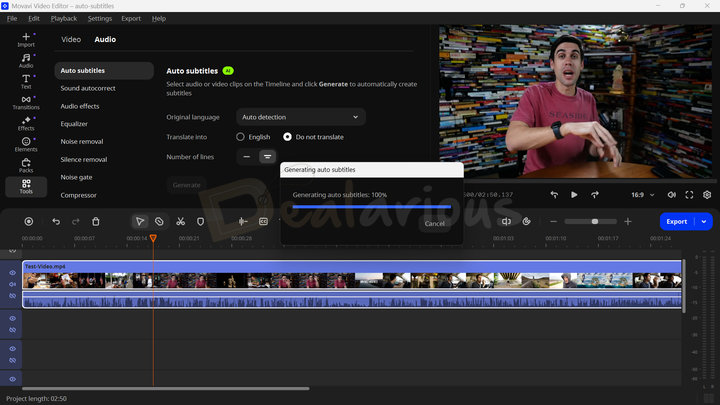Click the trash delete icon in toolbar
Viewport: 720px width, 405px height.
click(x=96, y=221)
